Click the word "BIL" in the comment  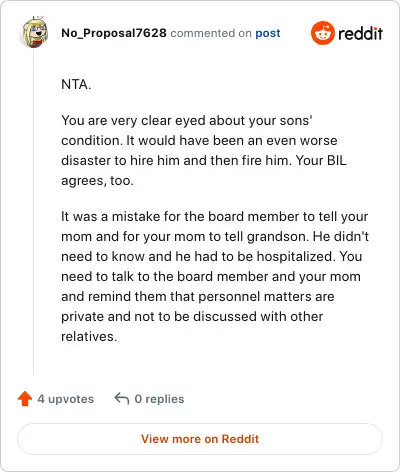pyautogui.click(x=337, y=161)
